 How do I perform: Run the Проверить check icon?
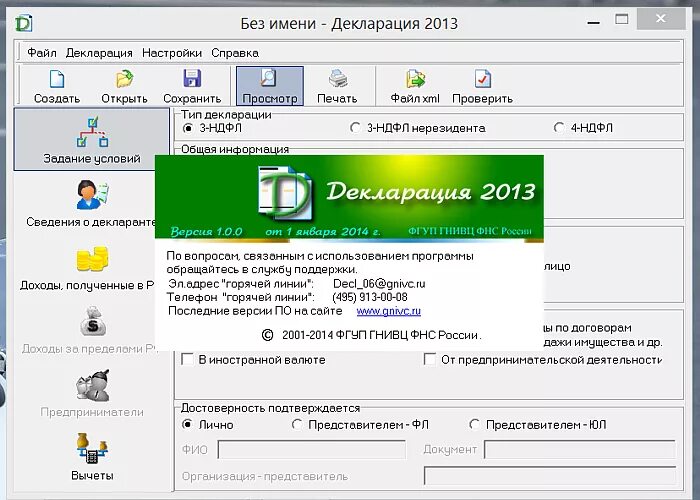click(x=483, y=79)
